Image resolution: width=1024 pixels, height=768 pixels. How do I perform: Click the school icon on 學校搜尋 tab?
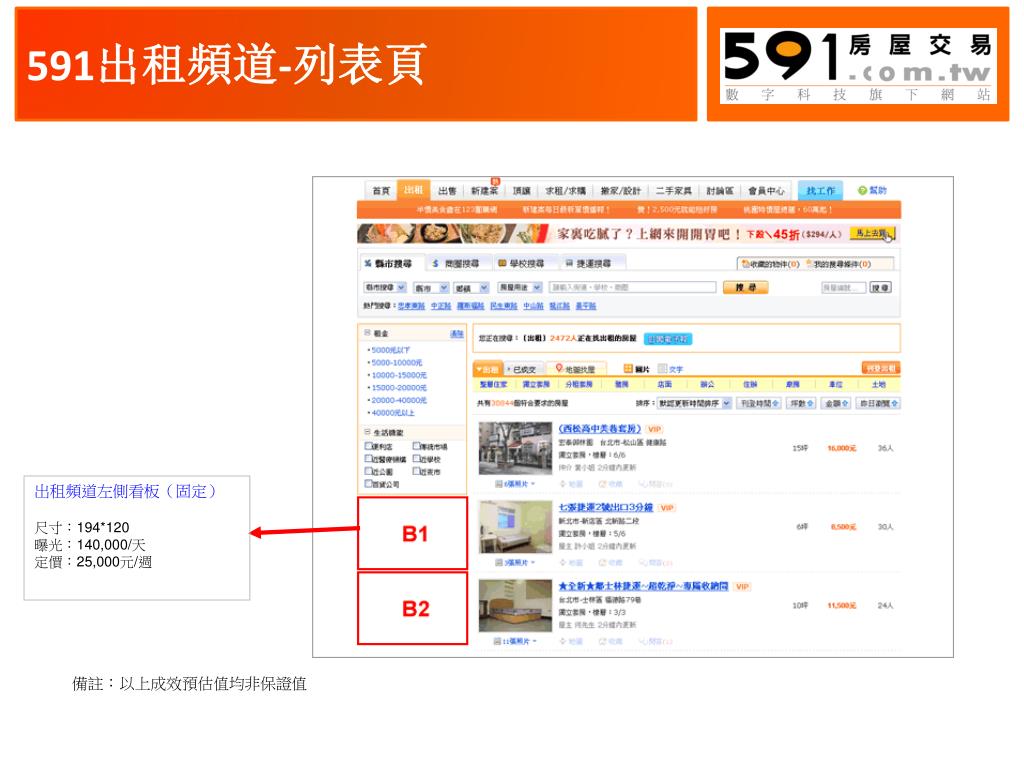coord(502,263)
